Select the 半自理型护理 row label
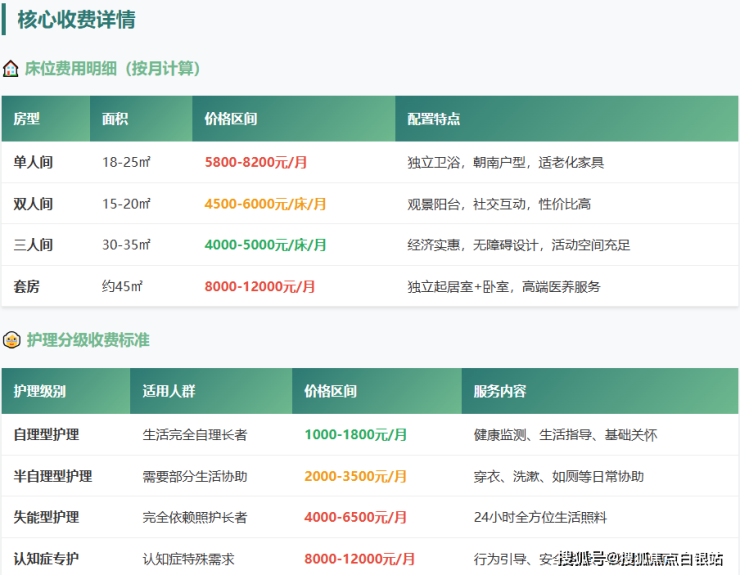The image size is (740, 575). tap(53, 477)
